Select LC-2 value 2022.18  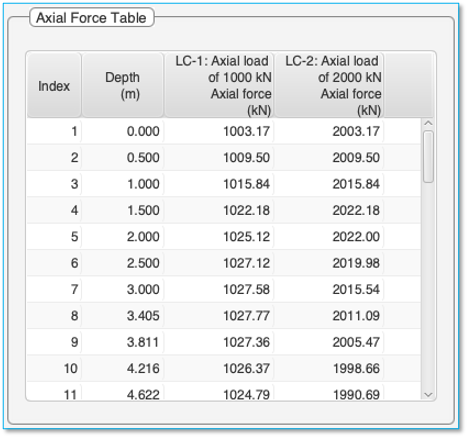click(x=329, y=210)
